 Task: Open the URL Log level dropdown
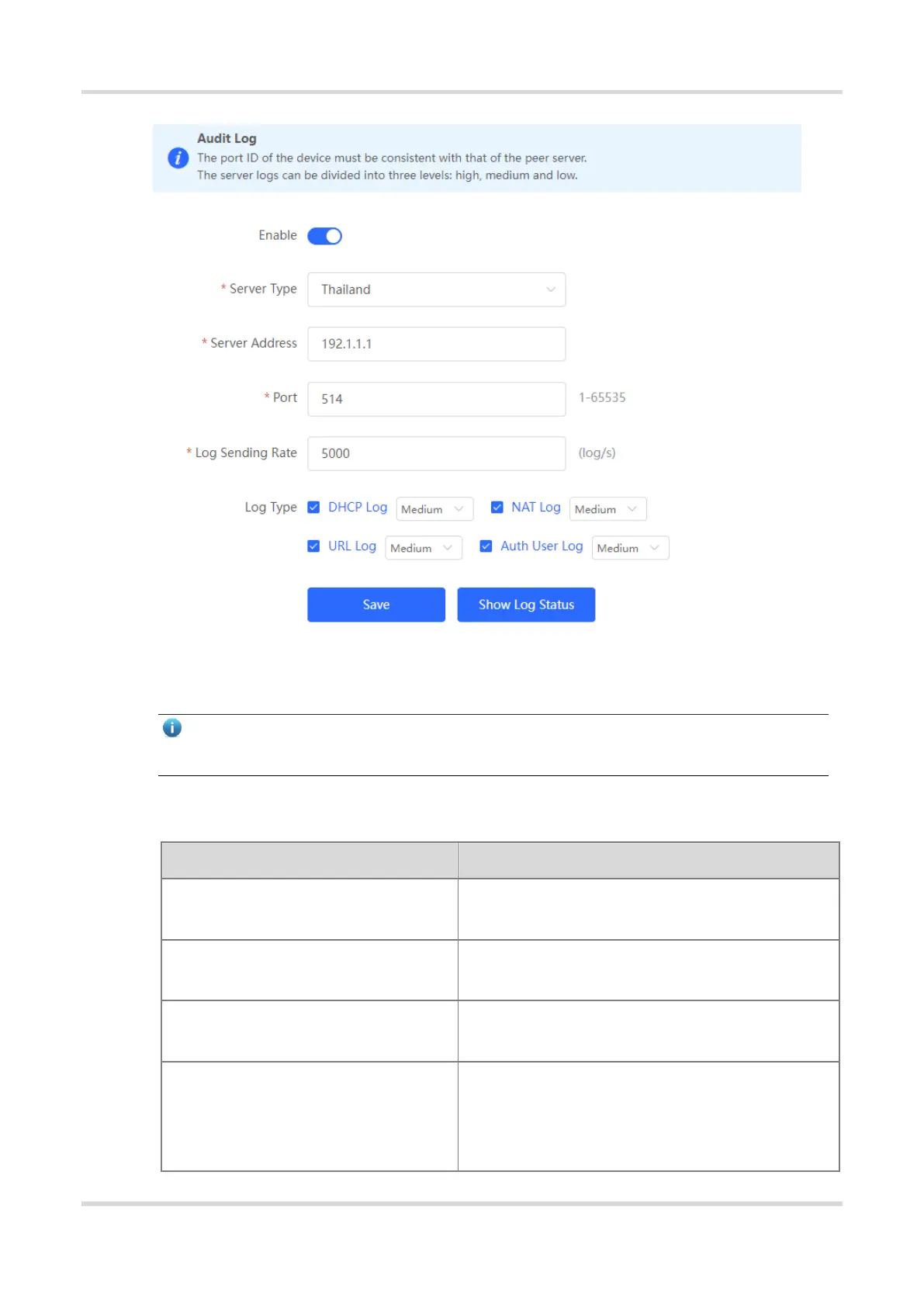coord(424,548)
